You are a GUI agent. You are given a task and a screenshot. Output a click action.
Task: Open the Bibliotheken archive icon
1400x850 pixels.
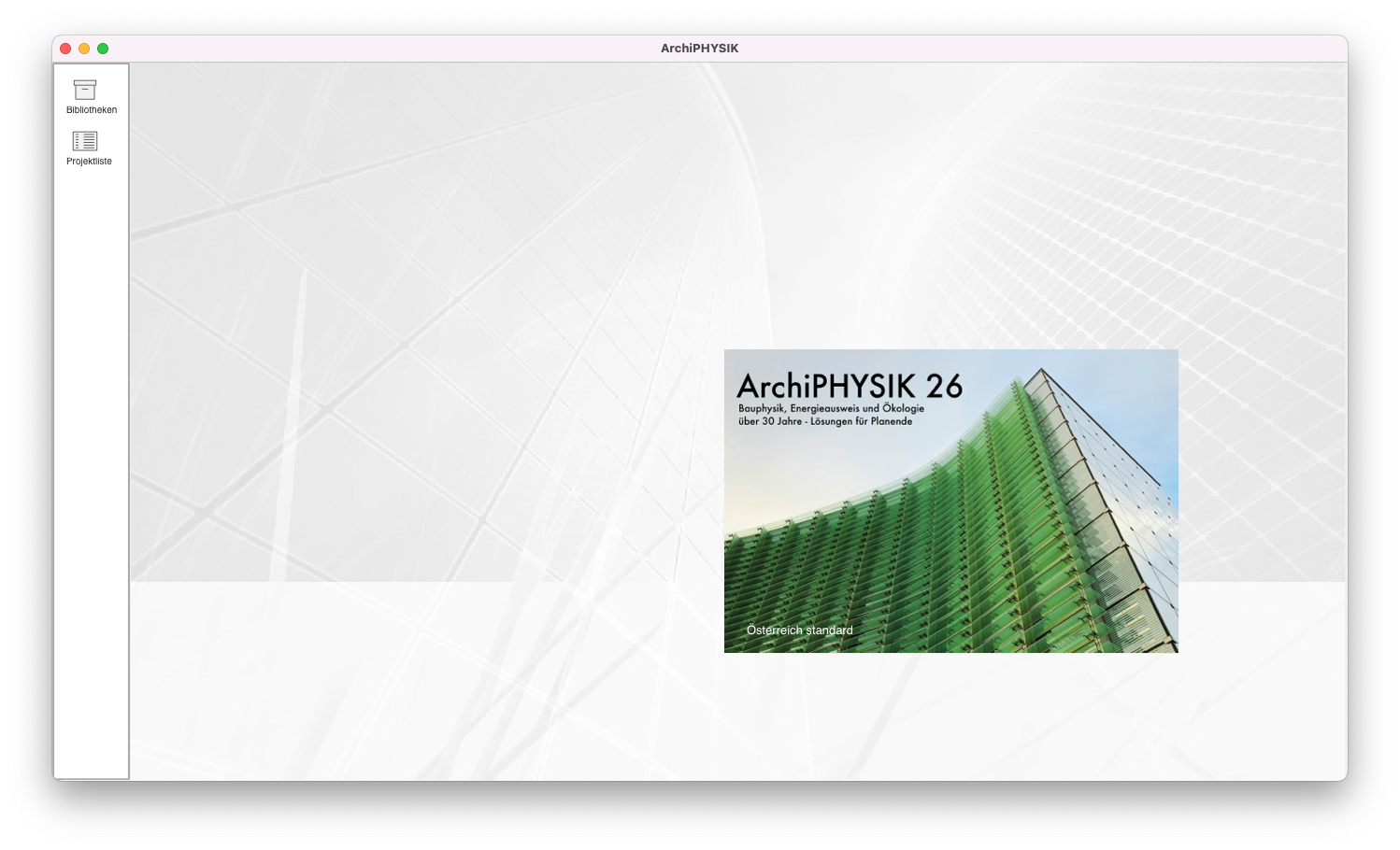85,90
